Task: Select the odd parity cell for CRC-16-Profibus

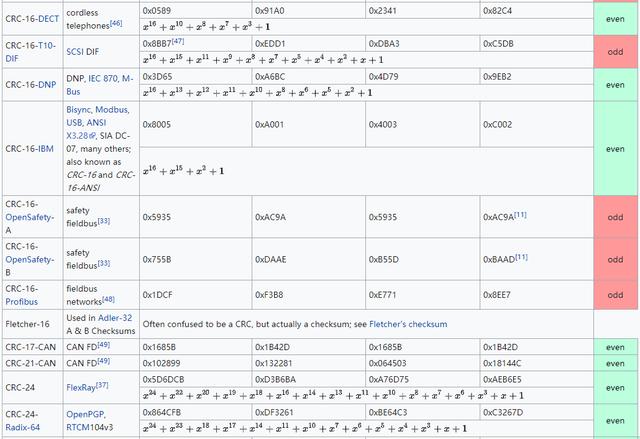Action: click(615, 295)
